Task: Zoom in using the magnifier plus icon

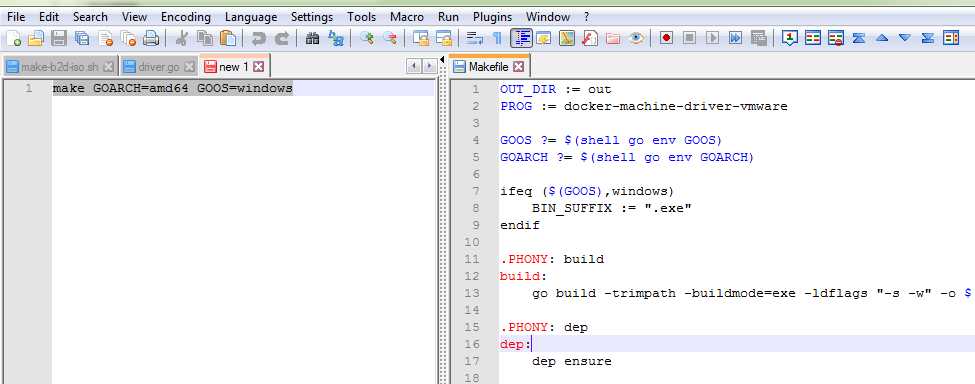Action: (x=367, y=39)
